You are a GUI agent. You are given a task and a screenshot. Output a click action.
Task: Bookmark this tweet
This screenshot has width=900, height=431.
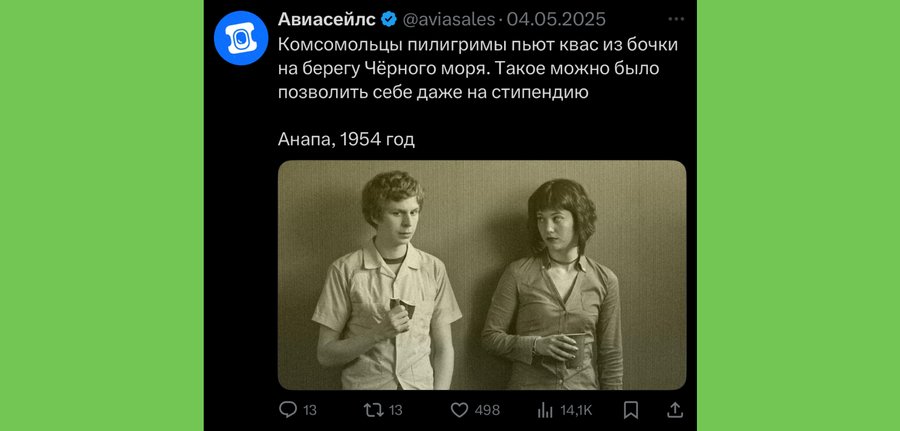coord(631,410)
